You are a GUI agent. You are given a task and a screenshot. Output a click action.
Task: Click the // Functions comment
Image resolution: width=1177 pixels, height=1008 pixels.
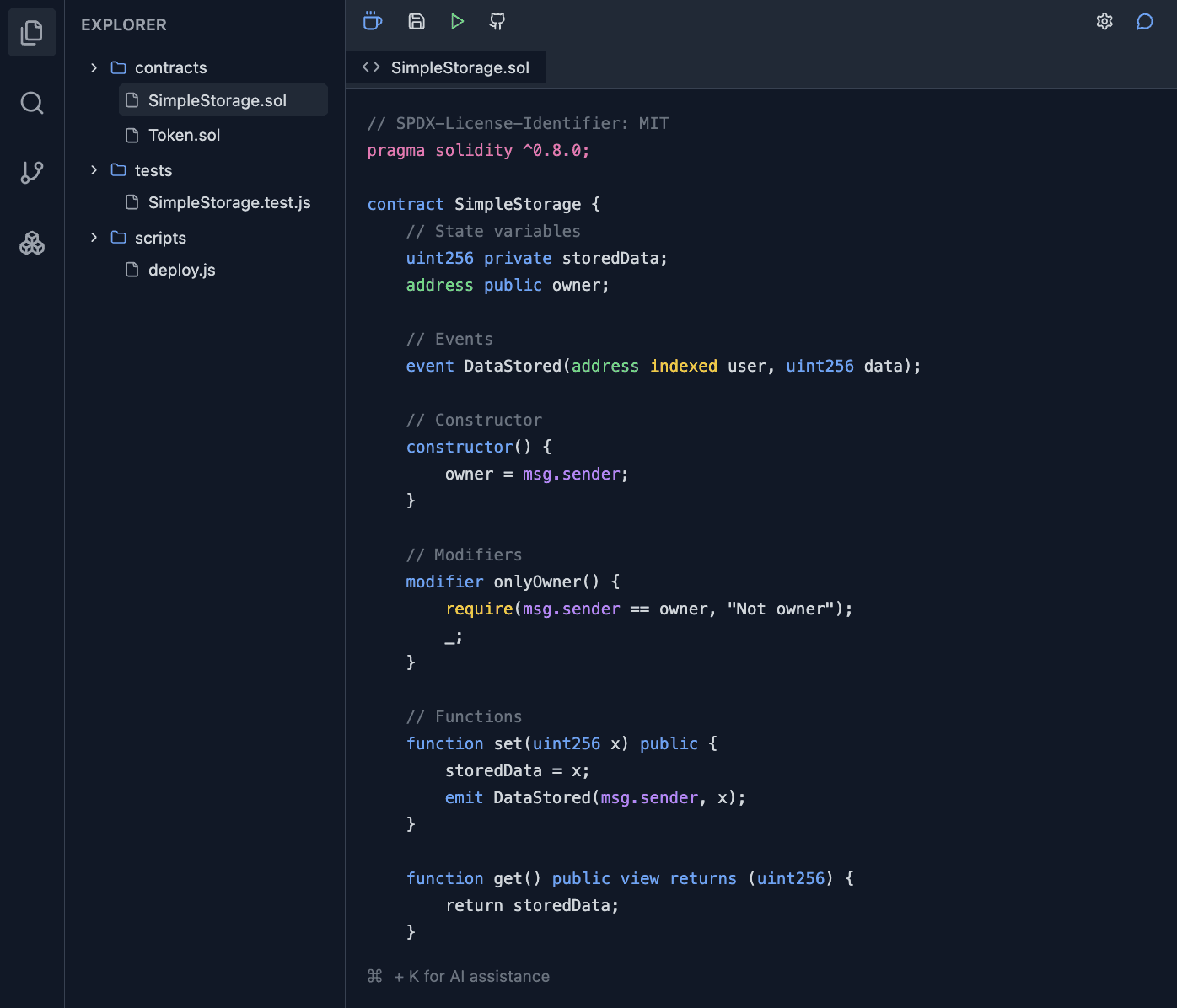click(x=464, y=716)
